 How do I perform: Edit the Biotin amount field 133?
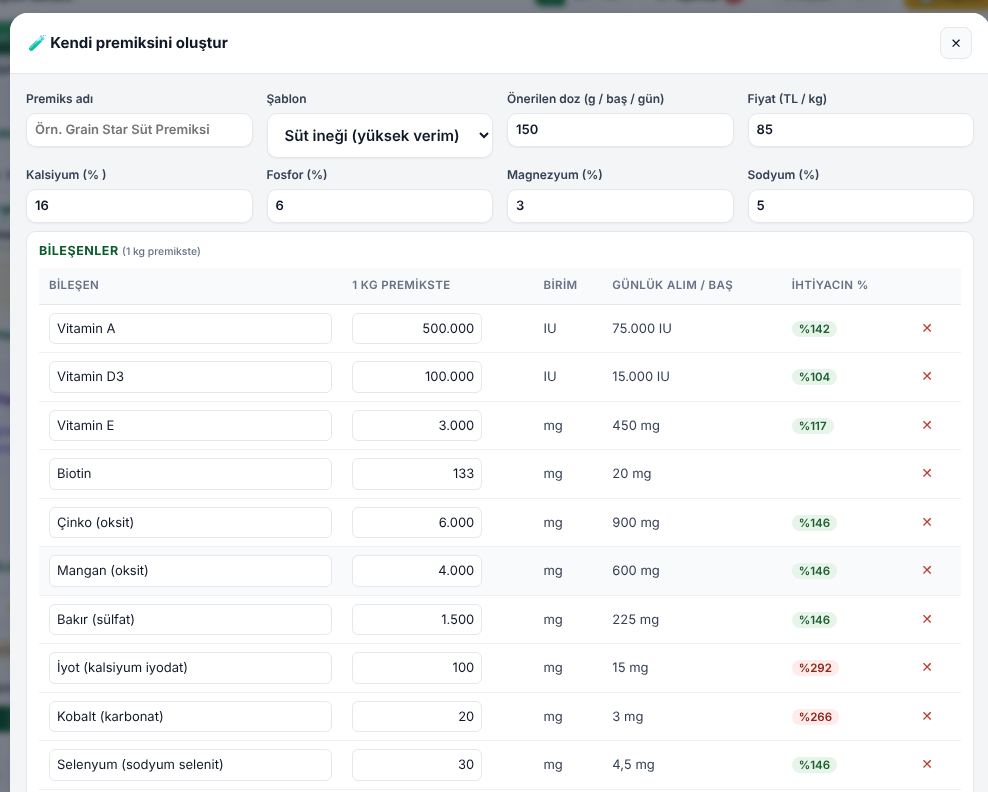point(417,473)
